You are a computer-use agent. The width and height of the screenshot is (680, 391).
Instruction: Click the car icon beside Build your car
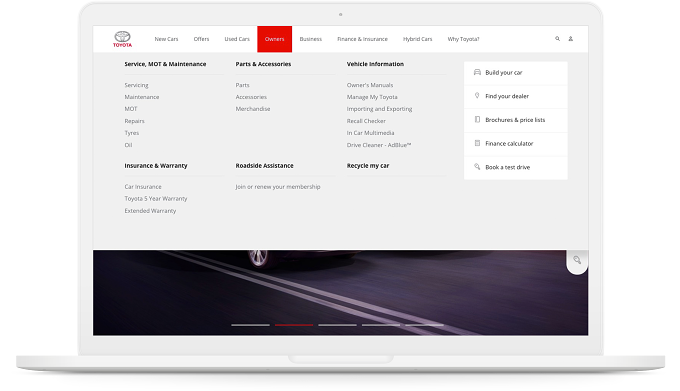tap(477, 72)
